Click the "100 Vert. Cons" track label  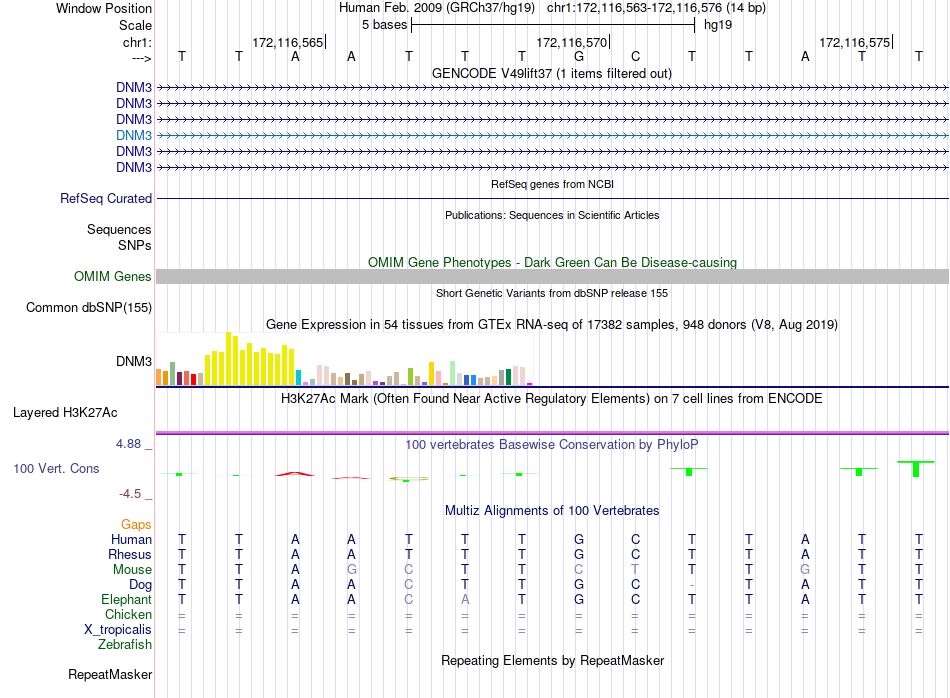click(56, 468)
